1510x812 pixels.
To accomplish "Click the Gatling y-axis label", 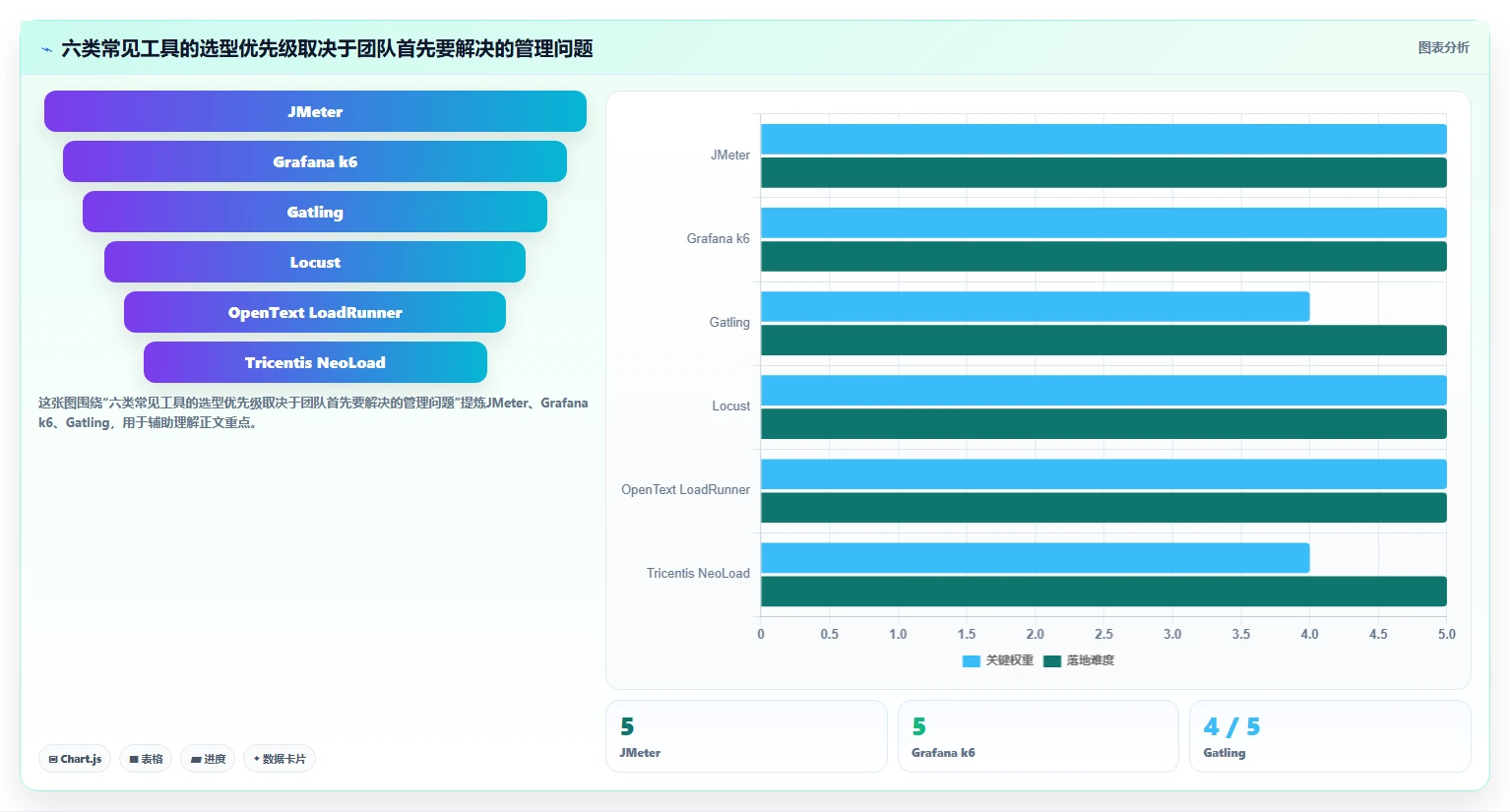I will tap(729, 322).
